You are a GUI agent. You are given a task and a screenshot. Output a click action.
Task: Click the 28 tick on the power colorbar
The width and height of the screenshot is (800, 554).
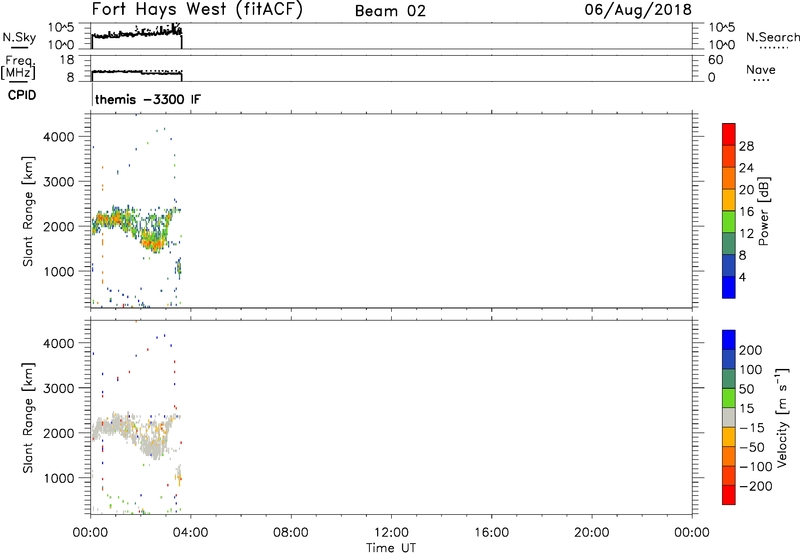point(746,146)
